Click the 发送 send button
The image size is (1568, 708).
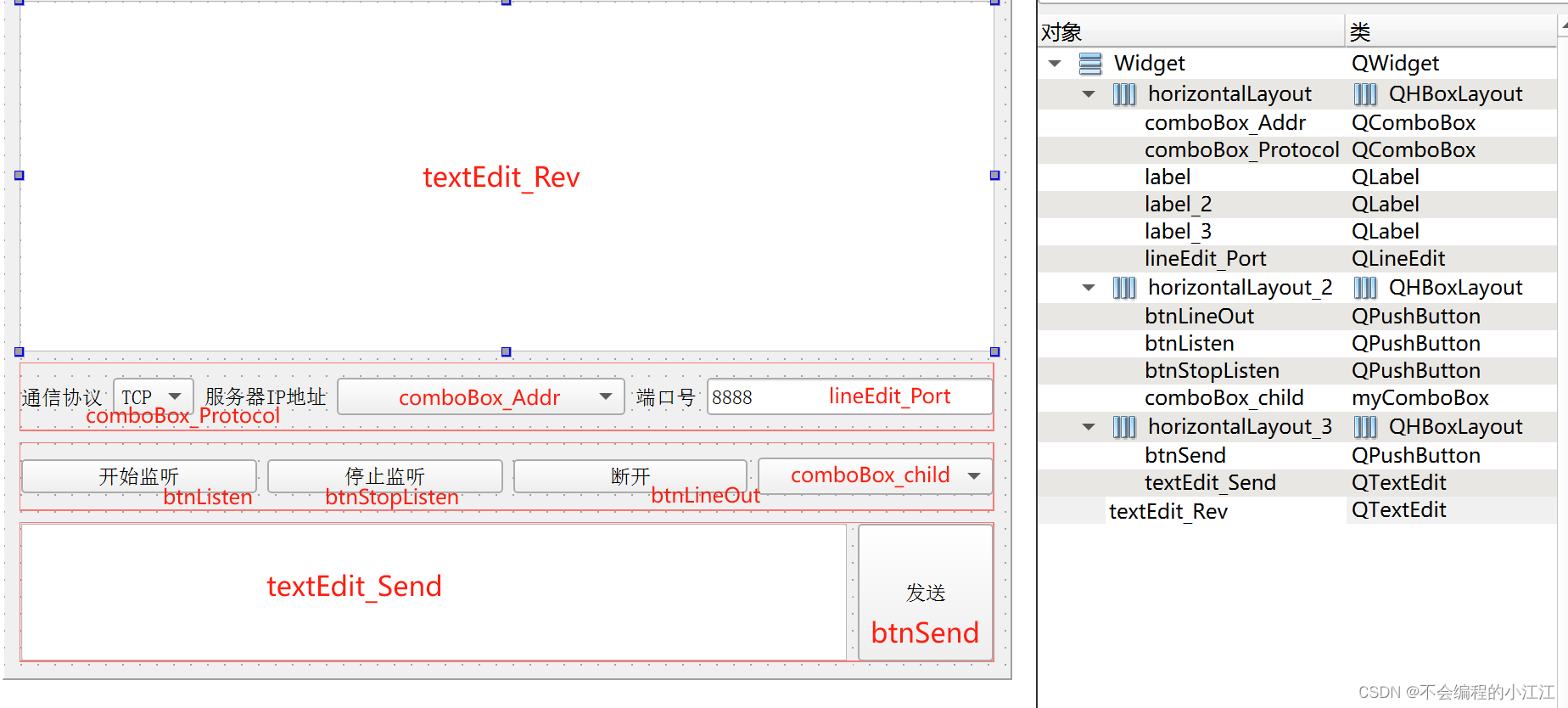(926, 592)
